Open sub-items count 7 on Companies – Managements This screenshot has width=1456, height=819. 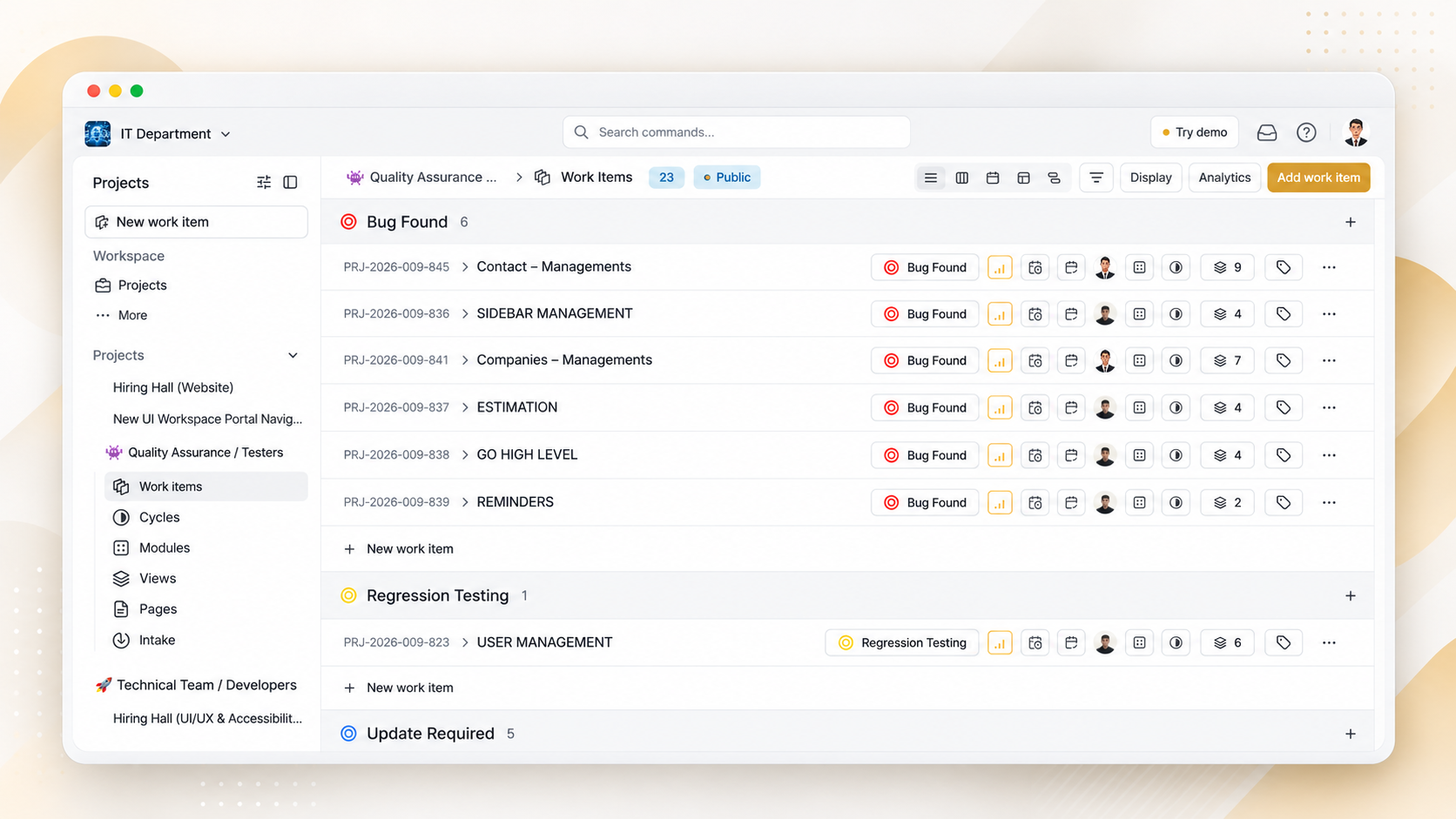1228,360
